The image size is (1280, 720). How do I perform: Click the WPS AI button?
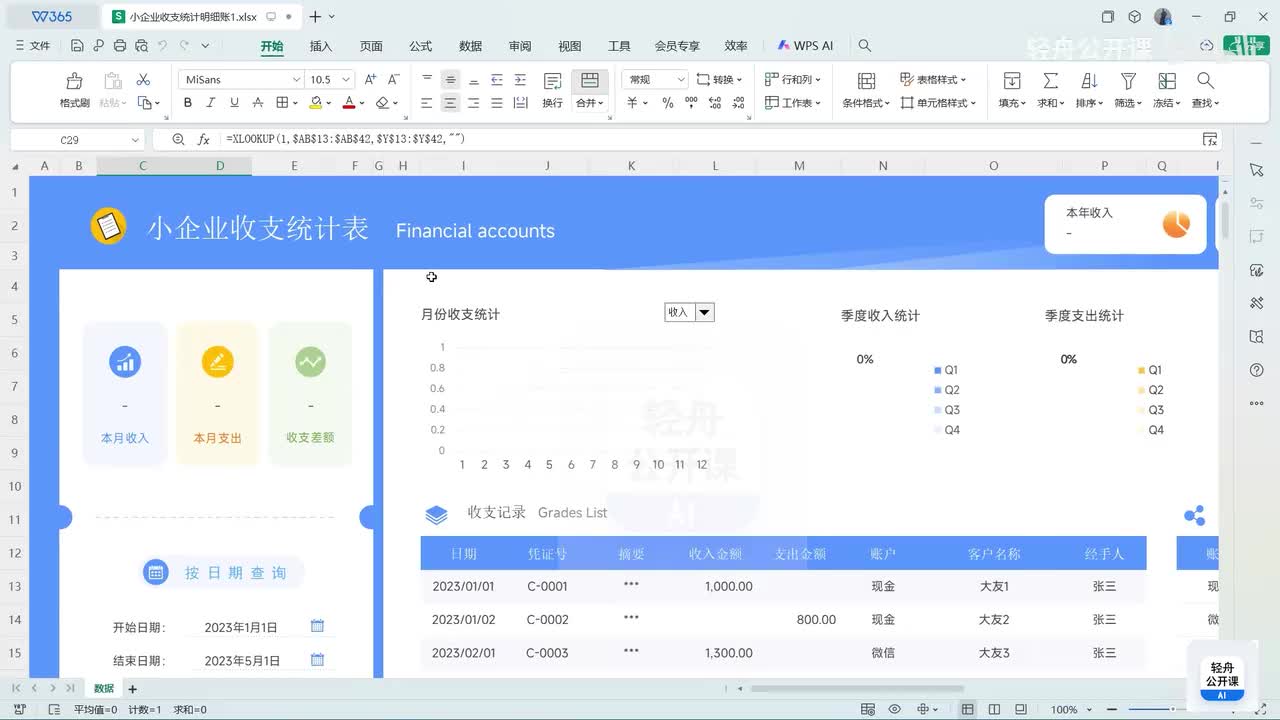(x=805, y=46)
